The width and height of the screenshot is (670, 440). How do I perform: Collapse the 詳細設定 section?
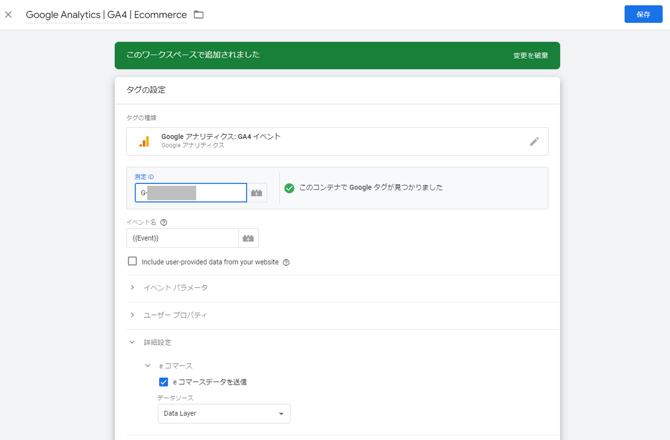[132, 343]
